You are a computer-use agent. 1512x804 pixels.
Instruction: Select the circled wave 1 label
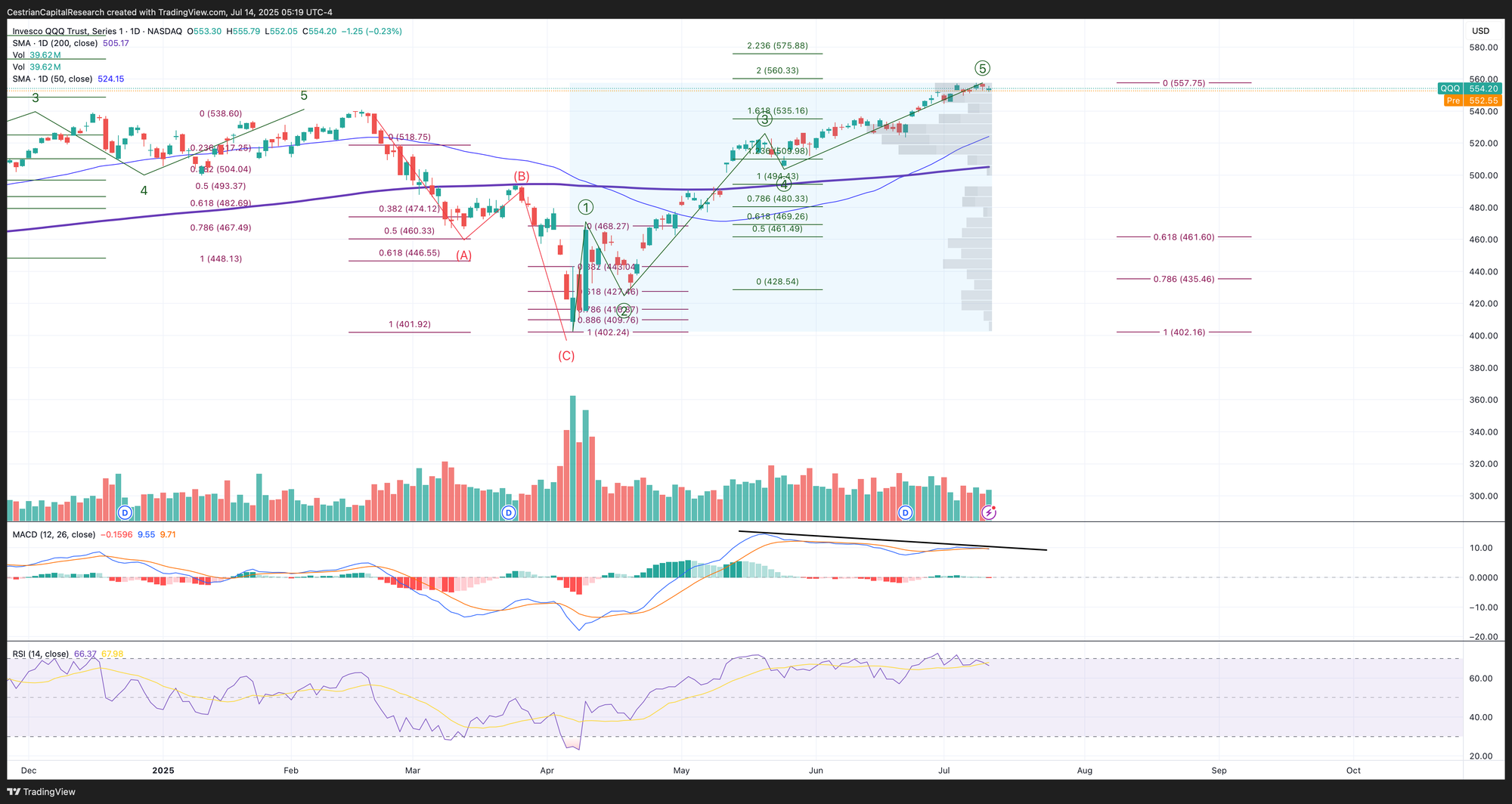pos(586,207)
